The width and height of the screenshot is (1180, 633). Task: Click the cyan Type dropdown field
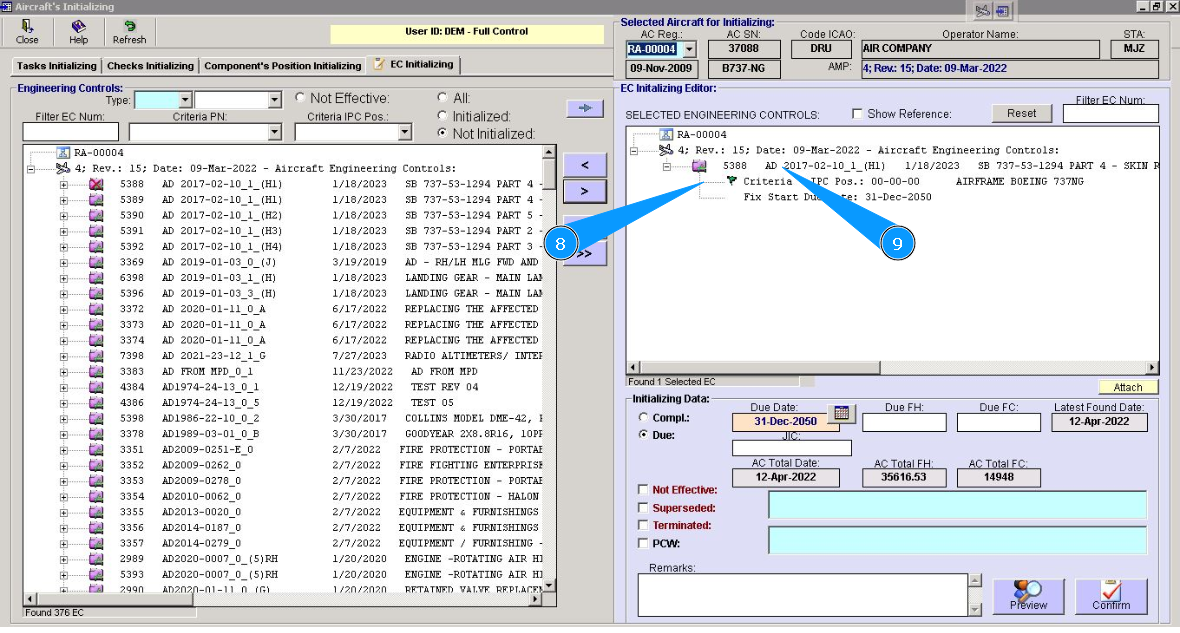point(155,100)
